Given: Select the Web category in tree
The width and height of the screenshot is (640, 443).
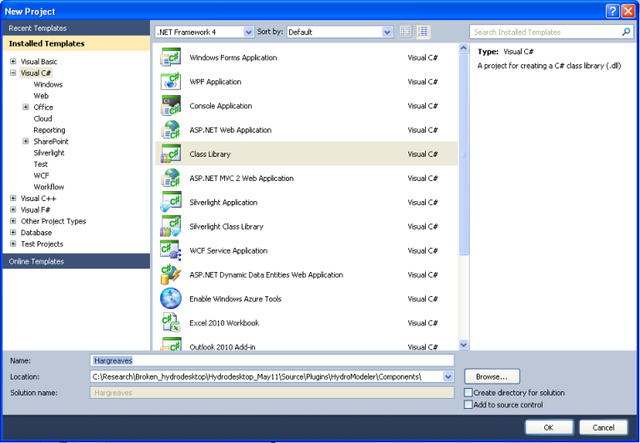Looking at the screenshot, I should click(41, 96).
